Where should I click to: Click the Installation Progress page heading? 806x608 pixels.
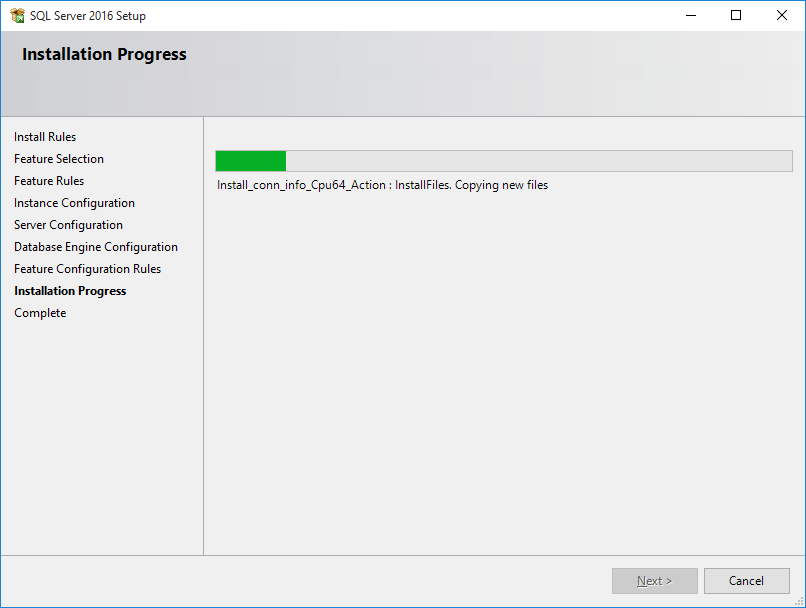104,54
